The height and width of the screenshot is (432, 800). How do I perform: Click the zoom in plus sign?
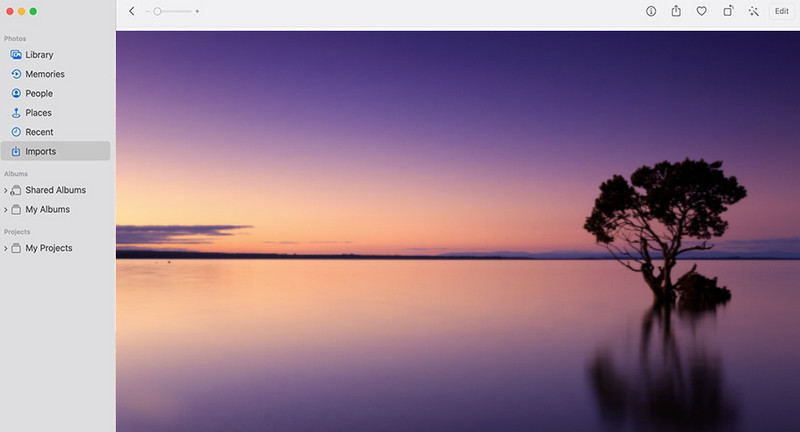(197, 11)
